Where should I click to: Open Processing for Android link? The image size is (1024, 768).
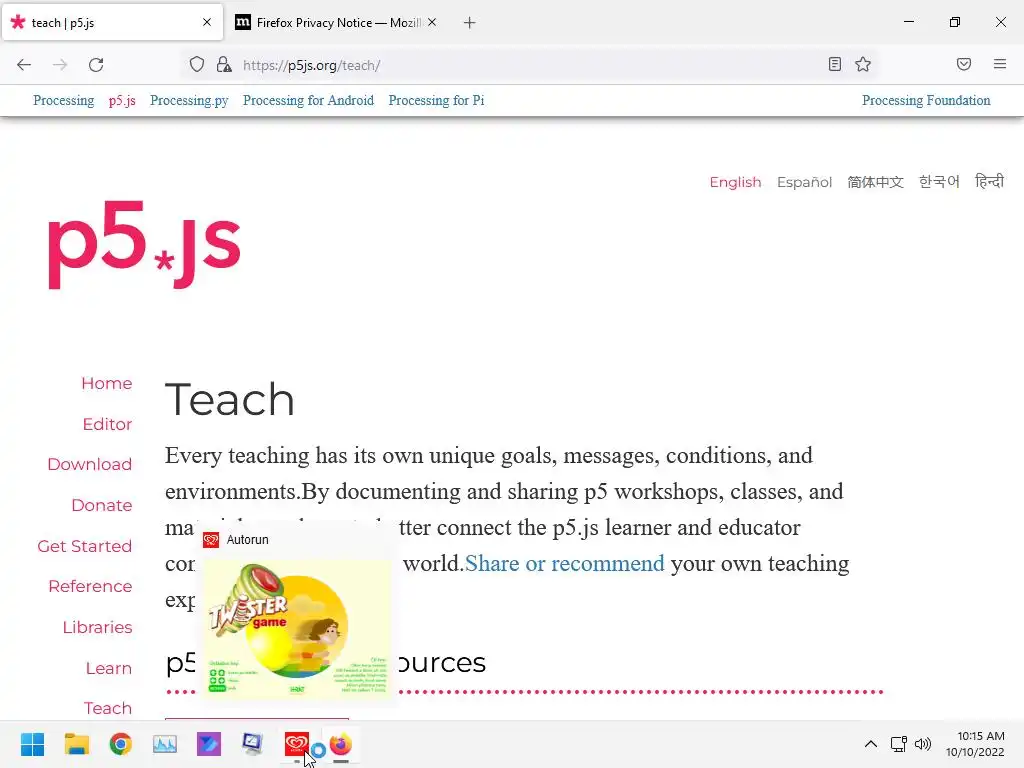(x=308, y=100)
